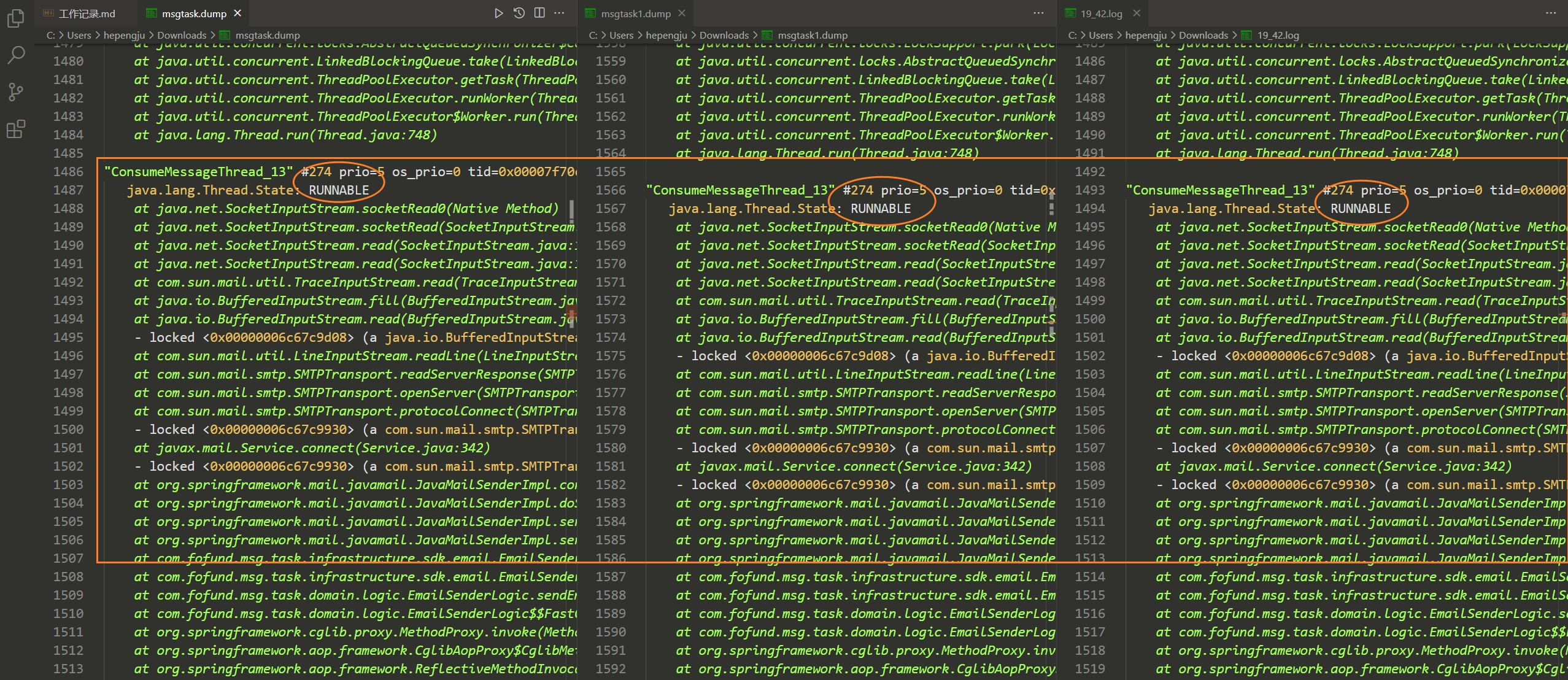Image resolution: width=1568 pixels, height=680 pixels.
Task: Open More Actions menu for msgtask1.dump group
Action: click(1038, 13)
